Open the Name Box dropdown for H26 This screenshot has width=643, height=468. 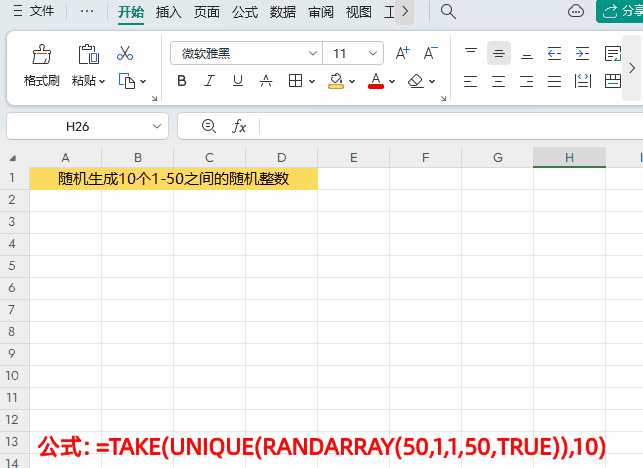[157, 126]
